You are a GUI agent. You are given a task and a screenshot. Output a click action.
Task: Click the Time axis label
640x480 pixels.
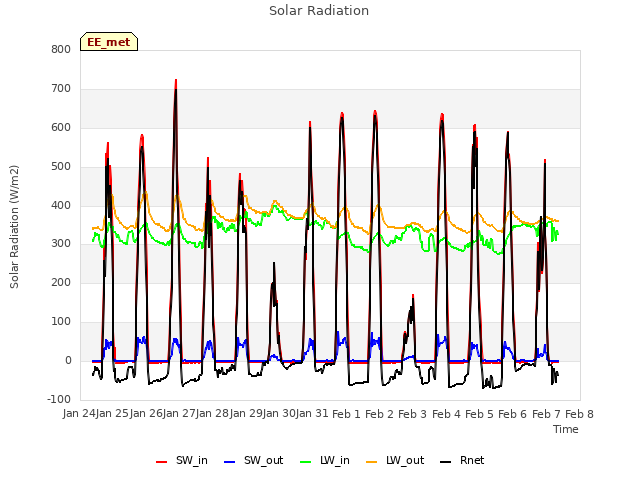pos(566,429)
